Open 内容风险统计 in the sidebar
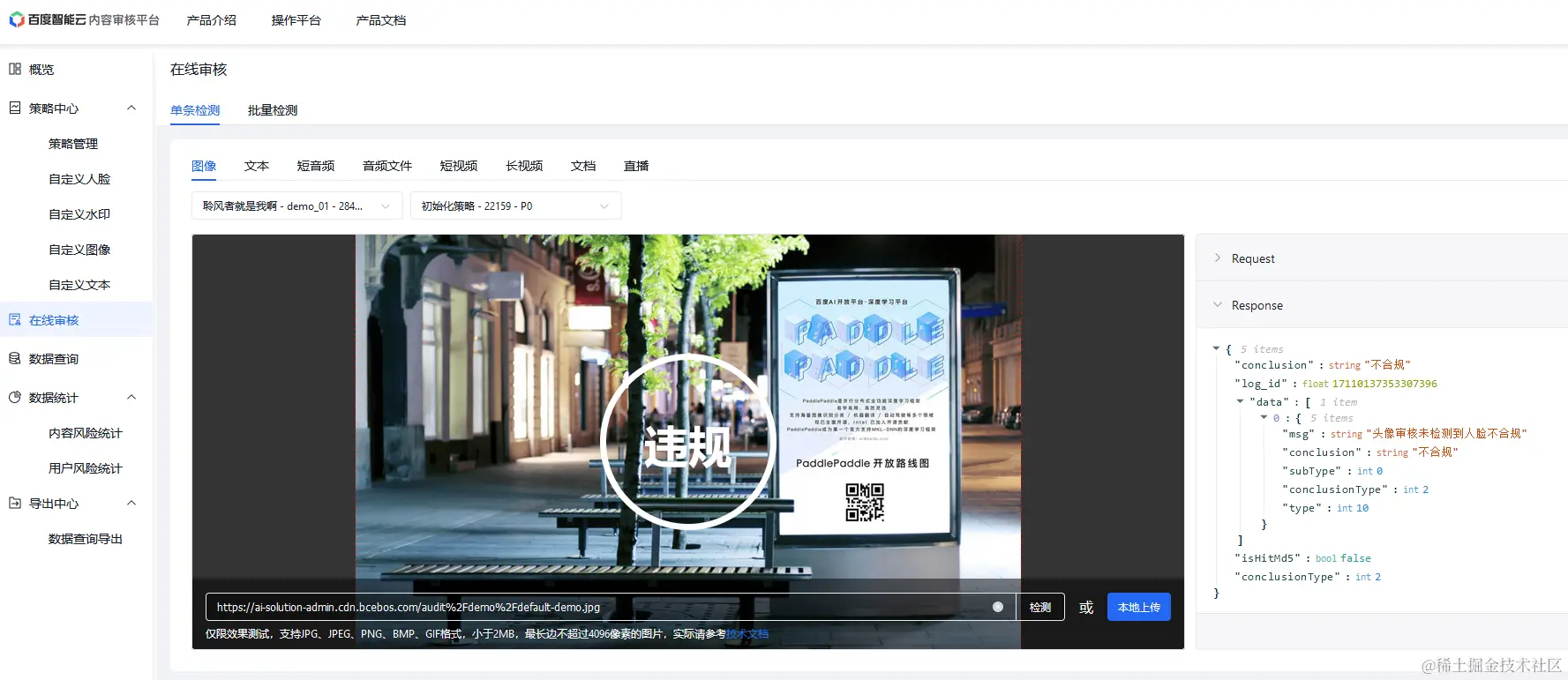The width and height of the screenshot is (1568, 680). pos(86,433)
